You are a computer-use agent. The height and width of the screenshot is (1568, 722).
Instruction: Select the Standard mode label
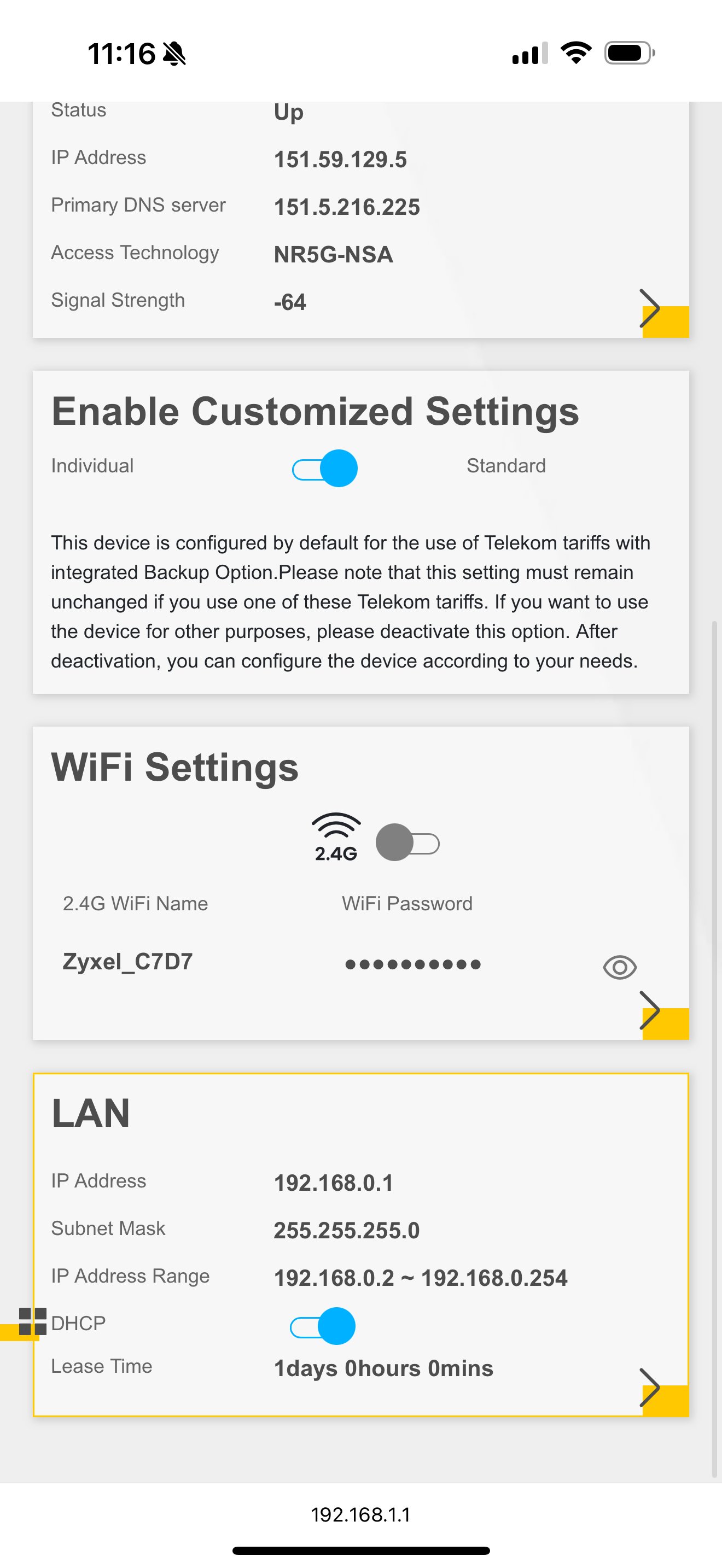point(506,466)
